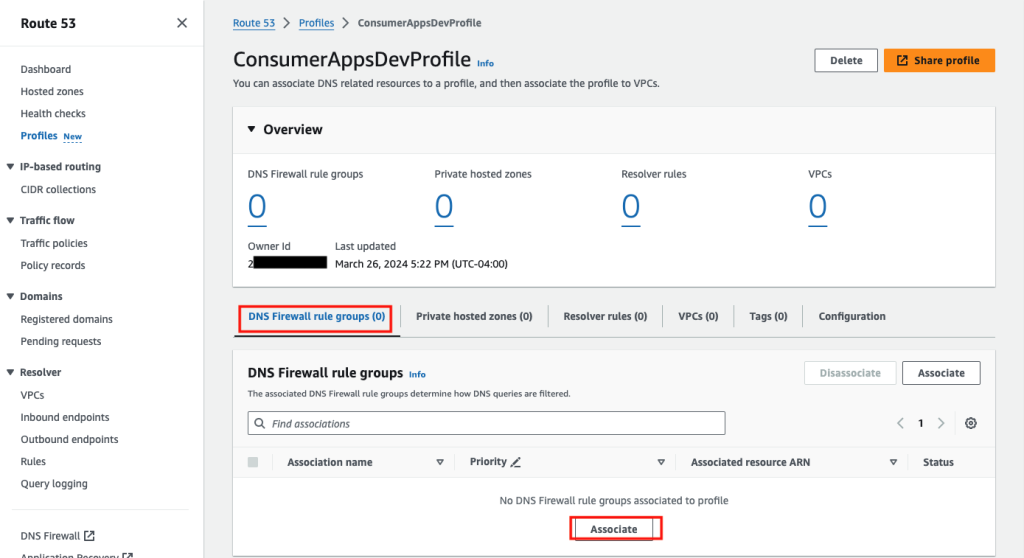Viewport: 1024px width, 558px height.
Task: Open CIDR collections in the sidebar
Action: [58, 189]
